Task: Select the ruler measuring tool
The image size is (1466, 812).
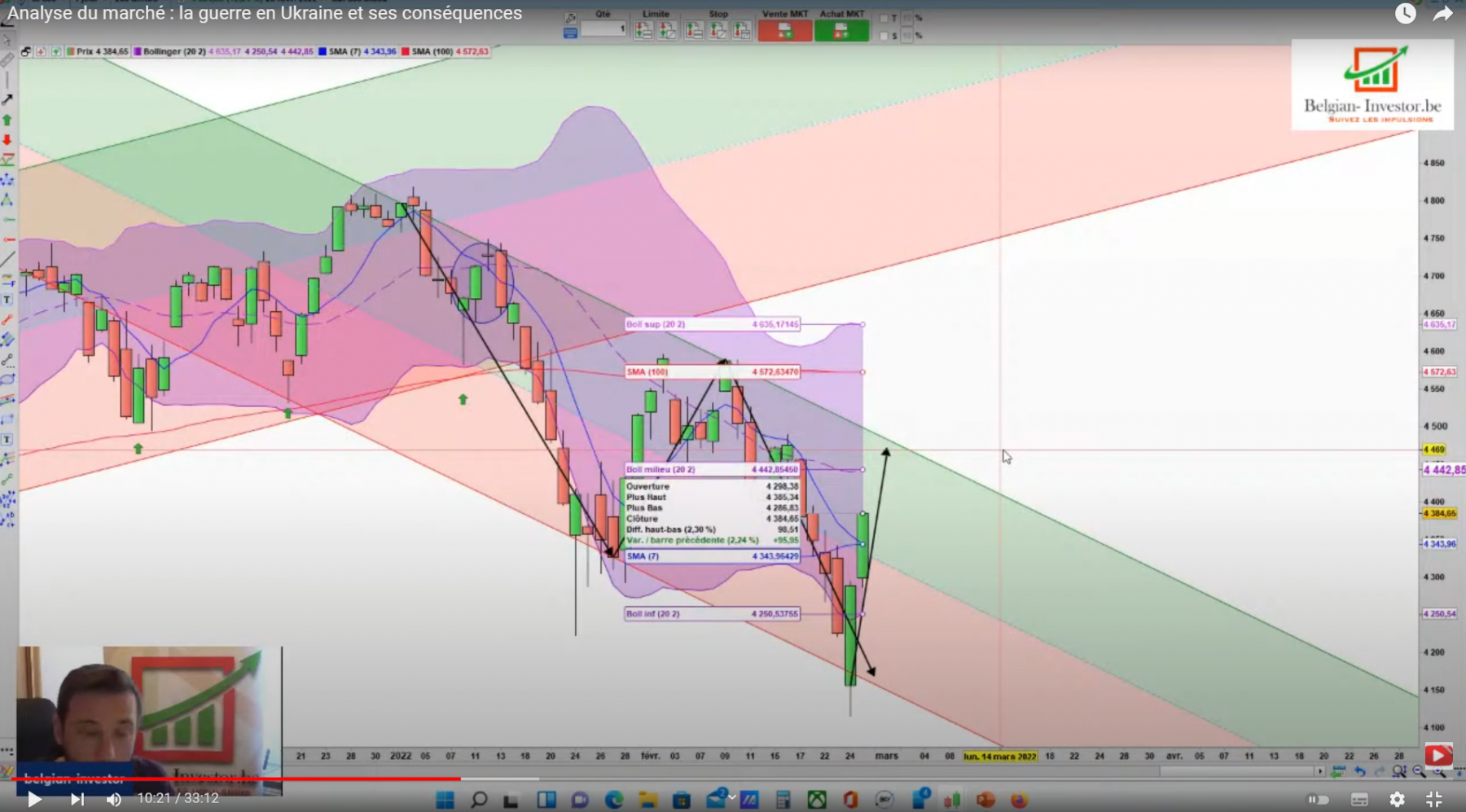Action: (x=7, y=59)
